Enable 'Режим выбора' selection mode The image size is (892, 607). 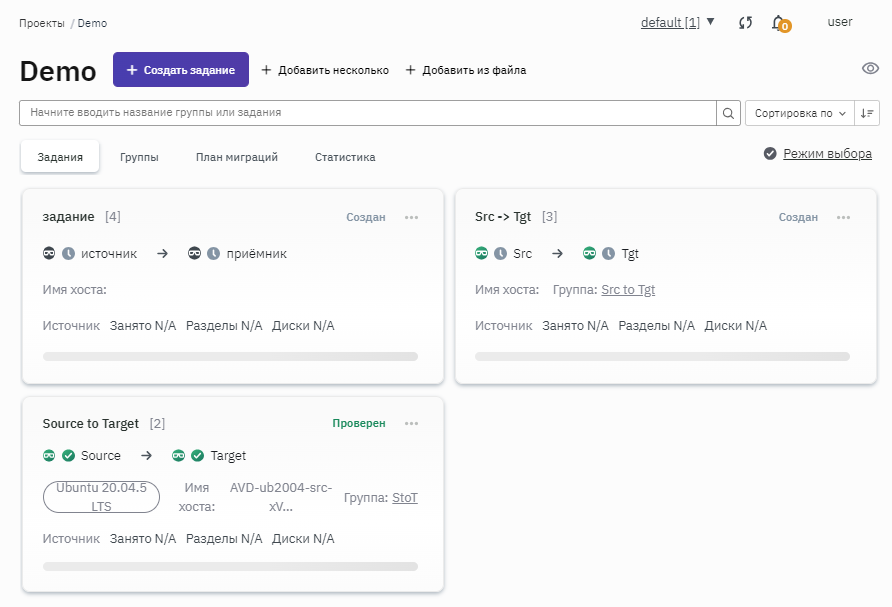tap(826, 154)
